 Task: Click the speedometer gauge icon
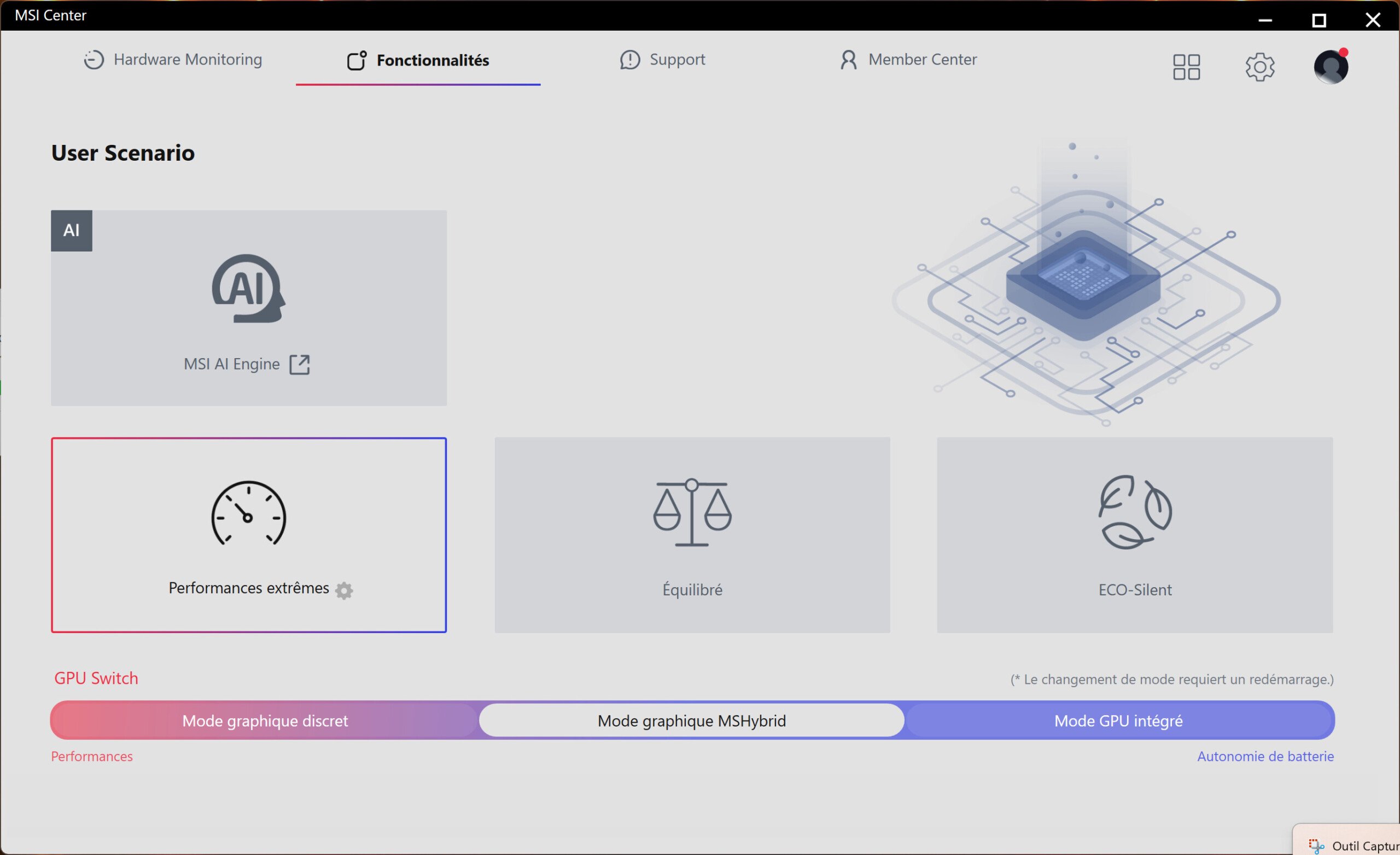[248, 513]
